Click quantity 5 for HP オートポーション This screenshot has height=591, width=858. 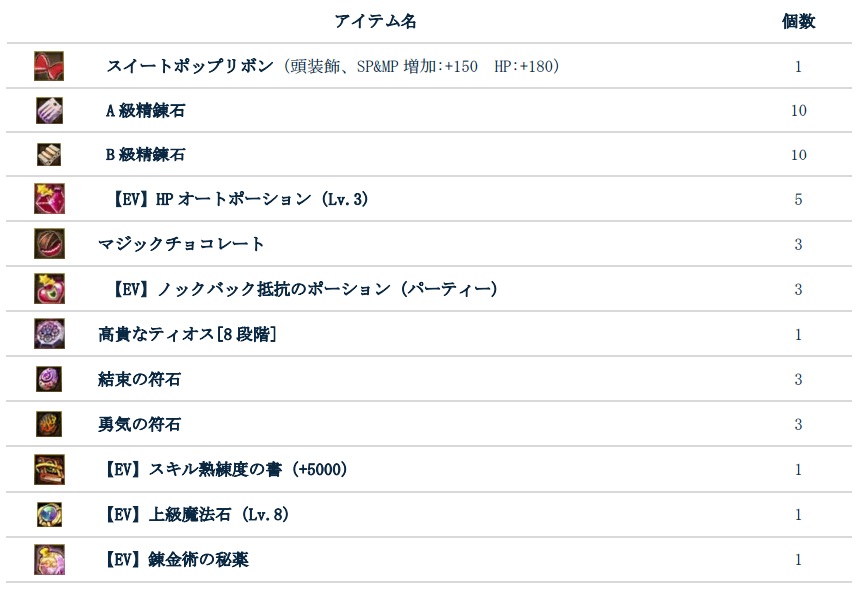point(798,199)
